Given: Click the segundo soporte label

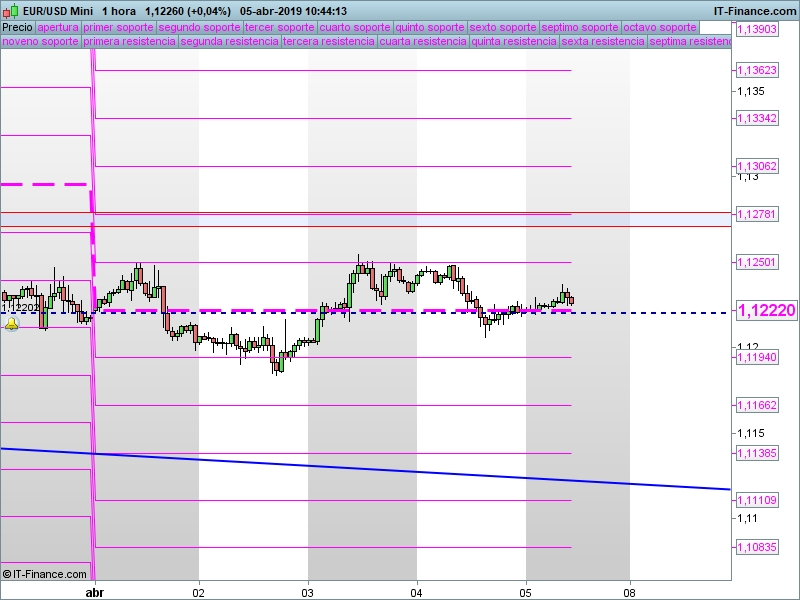Looking at the screenshot, I should (199, 28).
